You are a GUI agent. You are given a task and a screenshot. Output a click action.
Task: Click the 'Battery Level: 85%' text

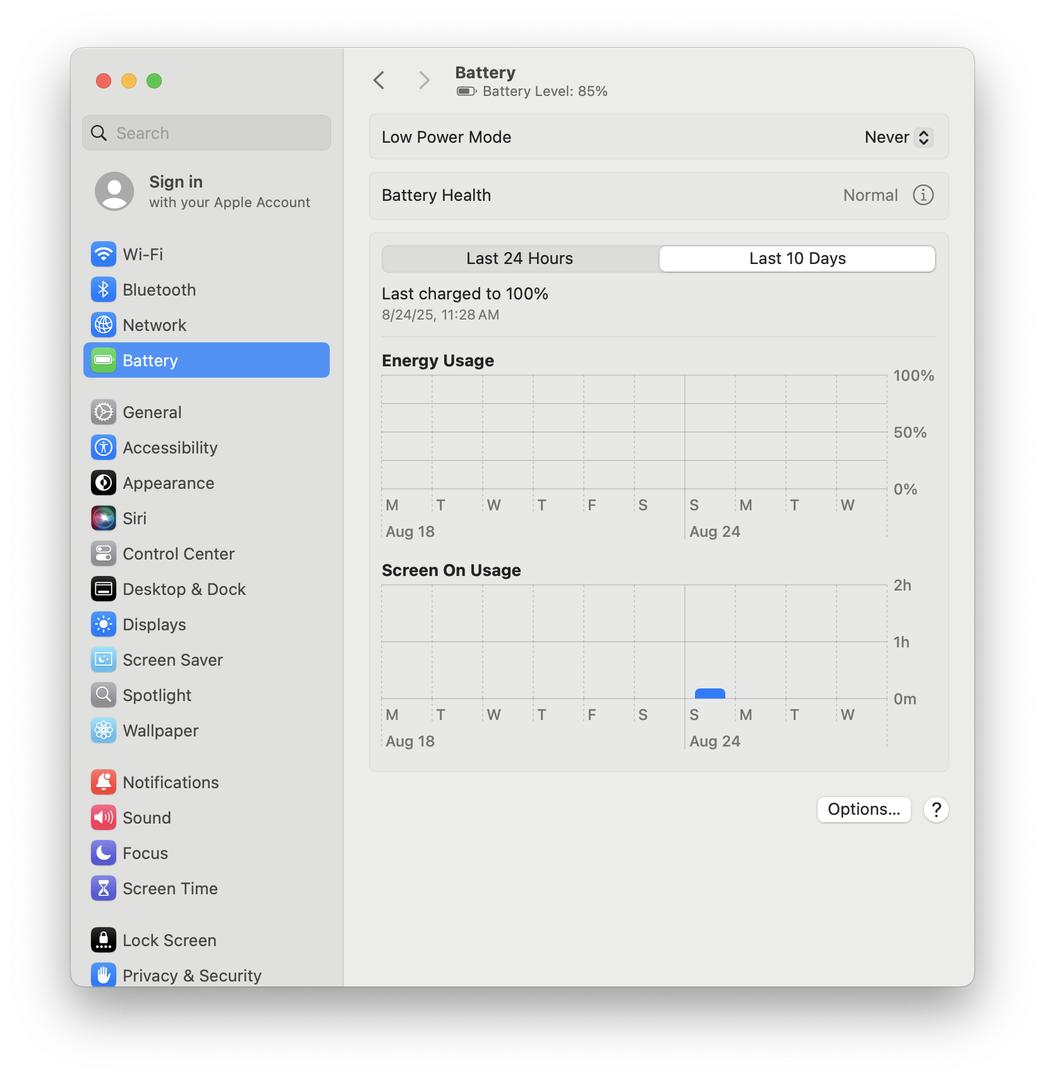click(545, 91)
